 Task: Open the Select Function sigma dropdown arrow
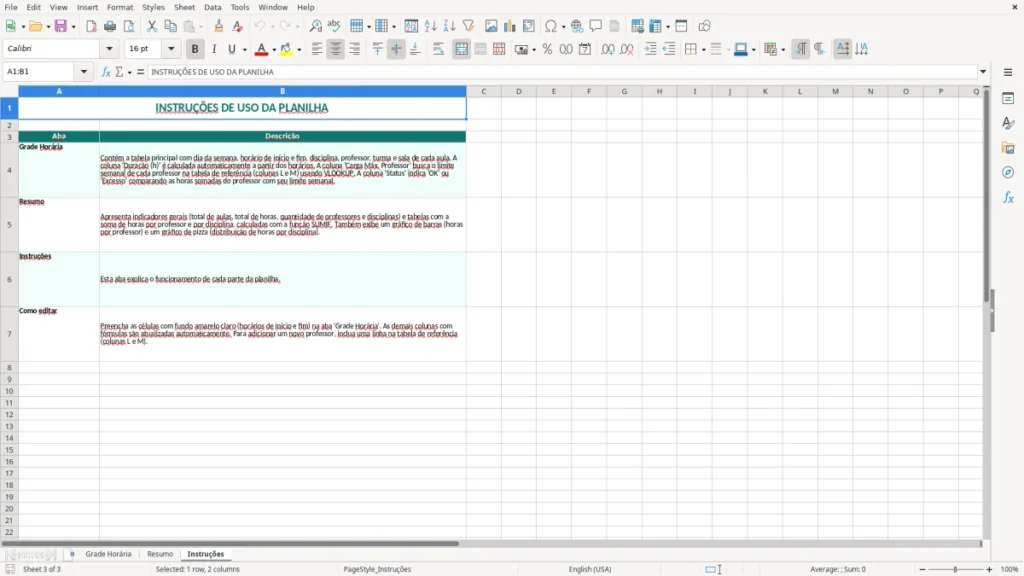pyautogui.click(x=129, y=72)
